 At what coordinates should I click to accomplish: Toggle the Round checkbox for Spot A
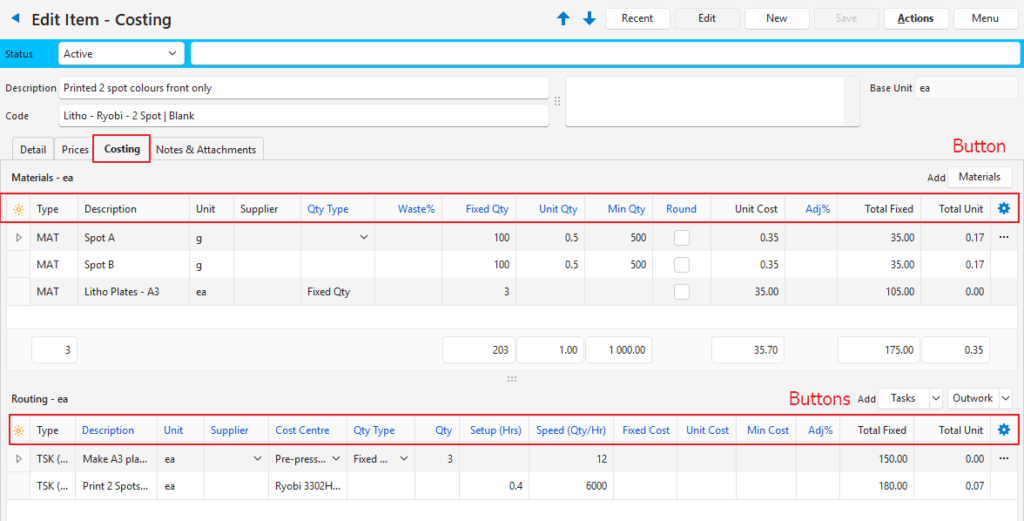[x=681, y=238]
